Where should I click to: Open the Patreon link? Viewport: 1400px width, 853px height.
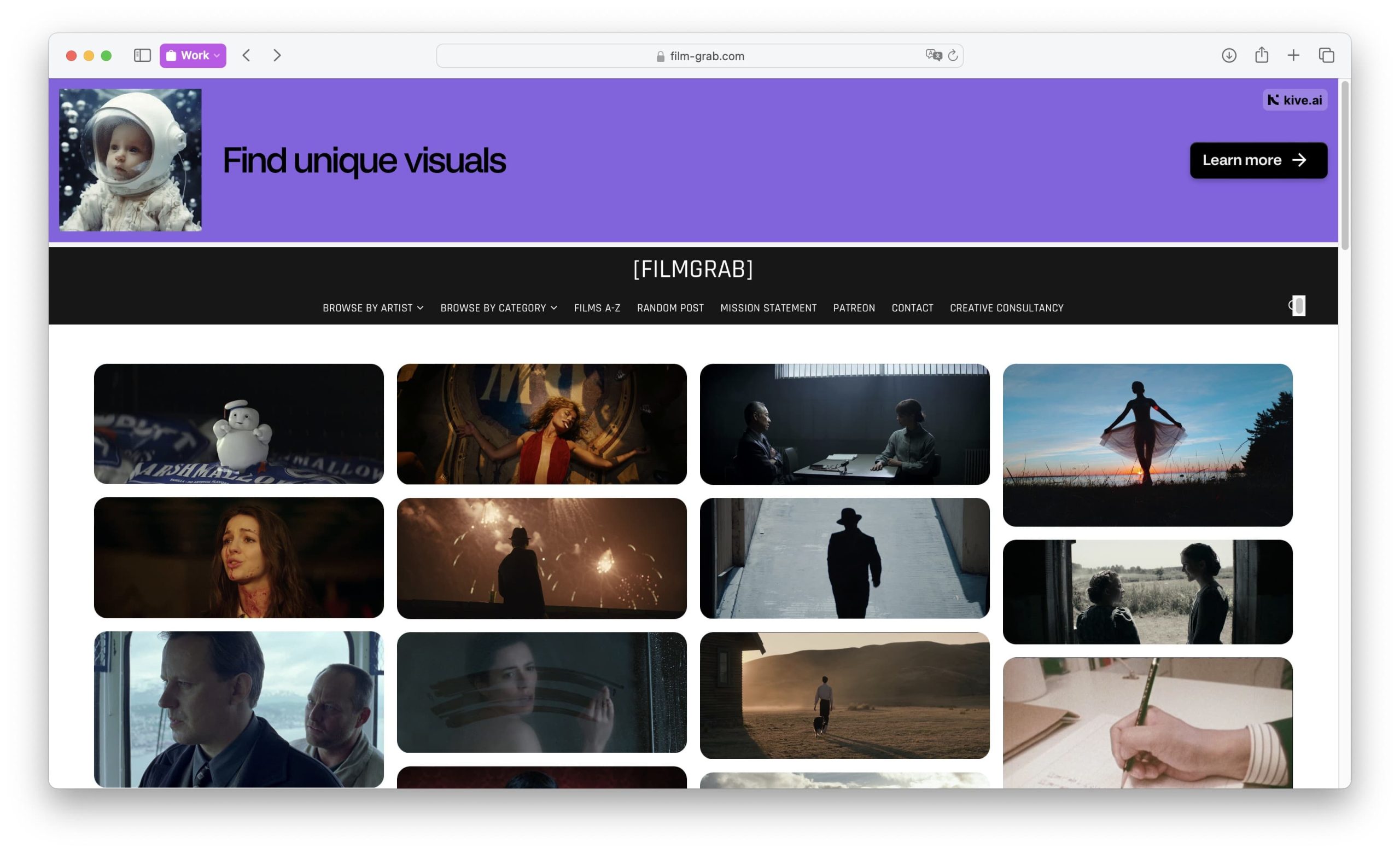(x=854, y=308)
